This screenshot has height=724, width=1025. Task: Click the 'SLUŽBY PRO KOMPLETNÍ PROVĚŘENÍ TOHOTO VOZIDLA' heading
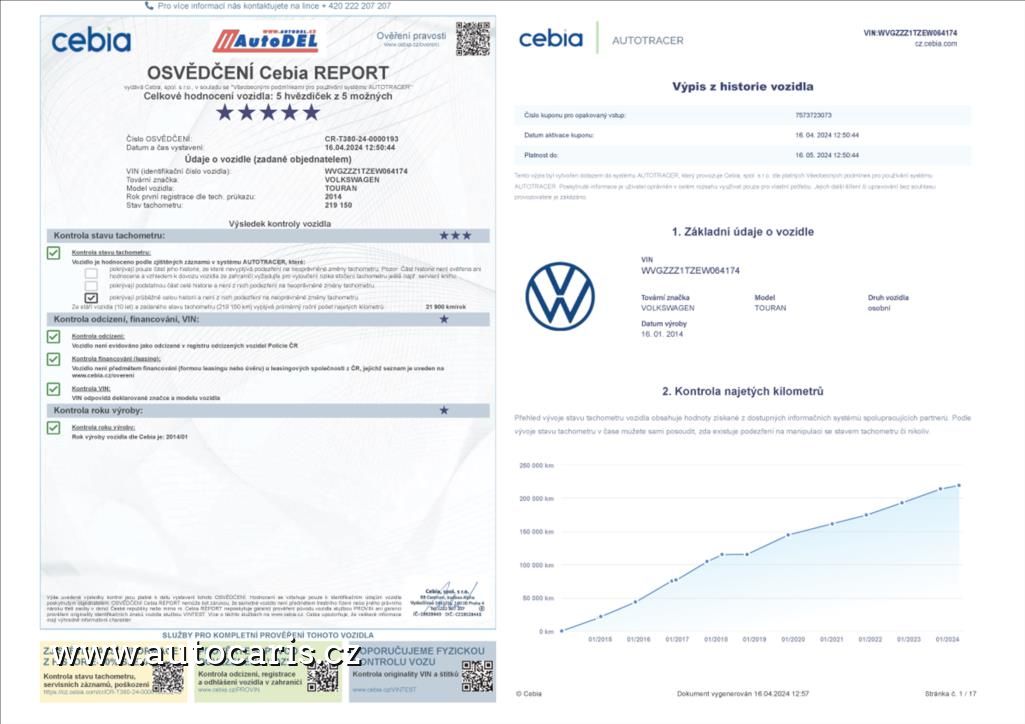(x=268, y=635)
